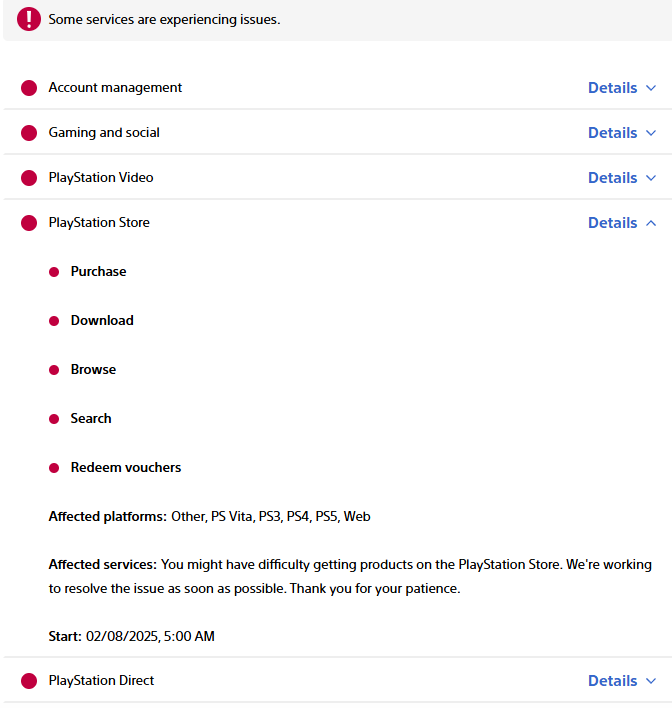672x708 pixels.
Task: Click the Gaming and social status dot
Action: click(x=29, y=133)
